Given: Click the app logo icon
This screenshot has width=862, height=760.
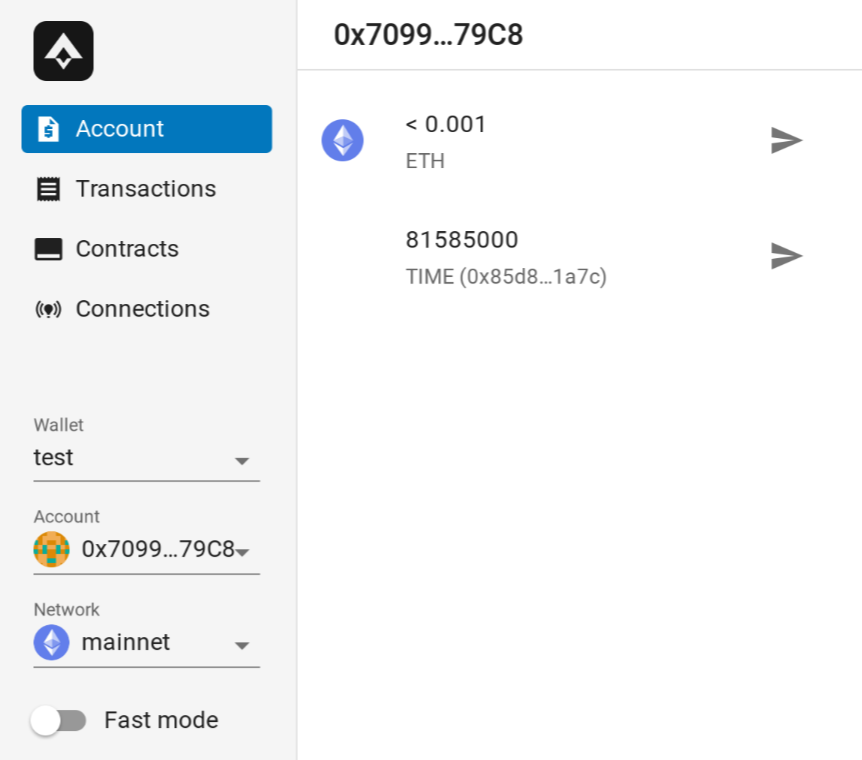Looking at the screenshot, I should tap(63, 51).
